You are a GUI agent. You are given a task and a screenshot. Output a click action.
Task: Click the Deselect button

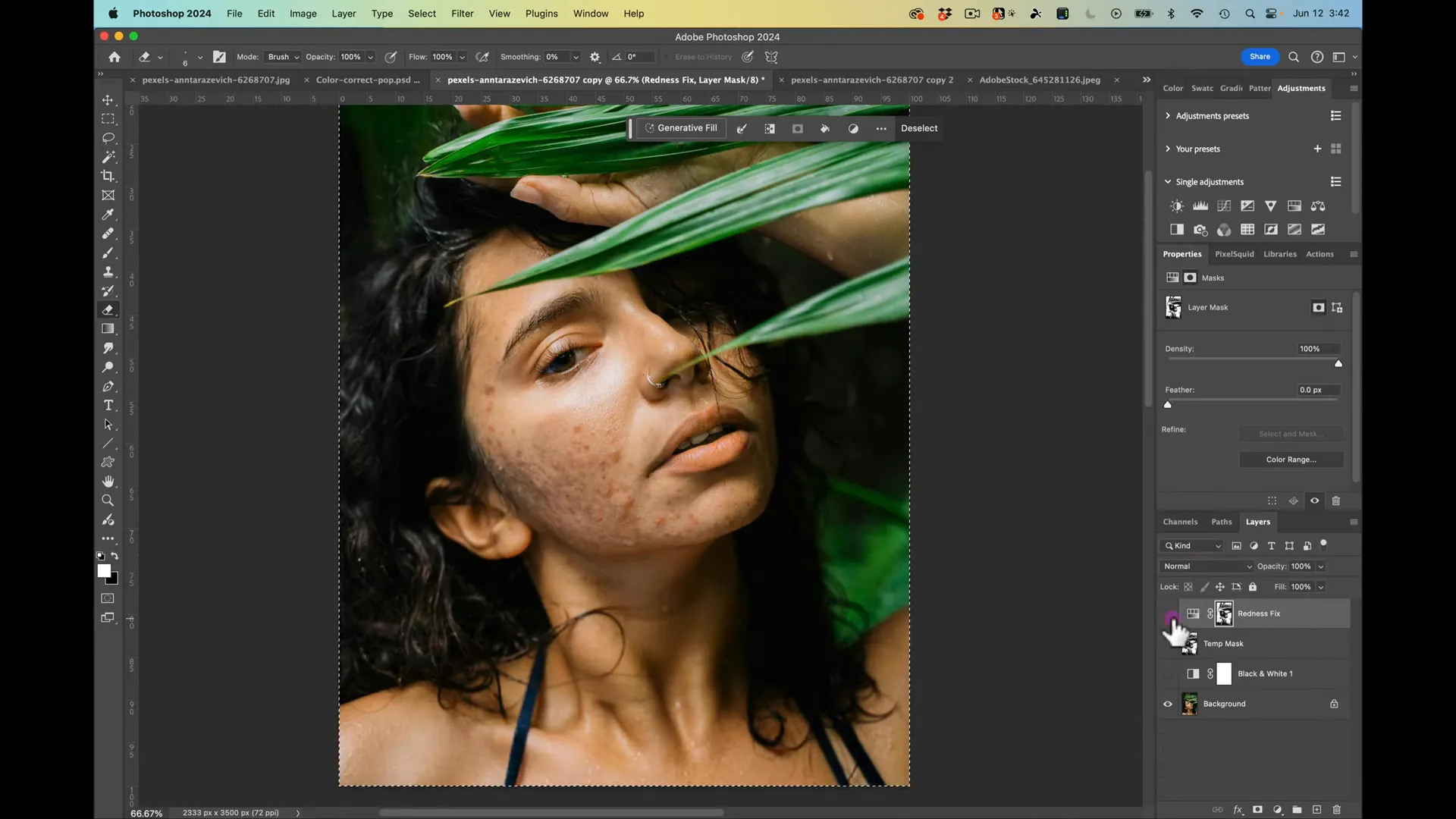(919, 128)
